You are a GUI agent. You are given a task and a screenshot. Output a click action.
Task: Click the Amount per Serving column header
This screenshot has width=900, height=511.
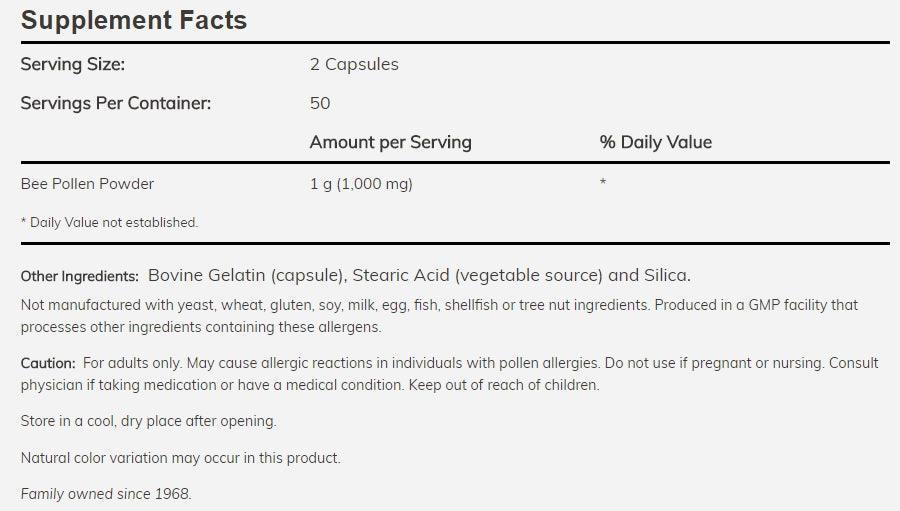pyautogui.click(x=390, y=142)
